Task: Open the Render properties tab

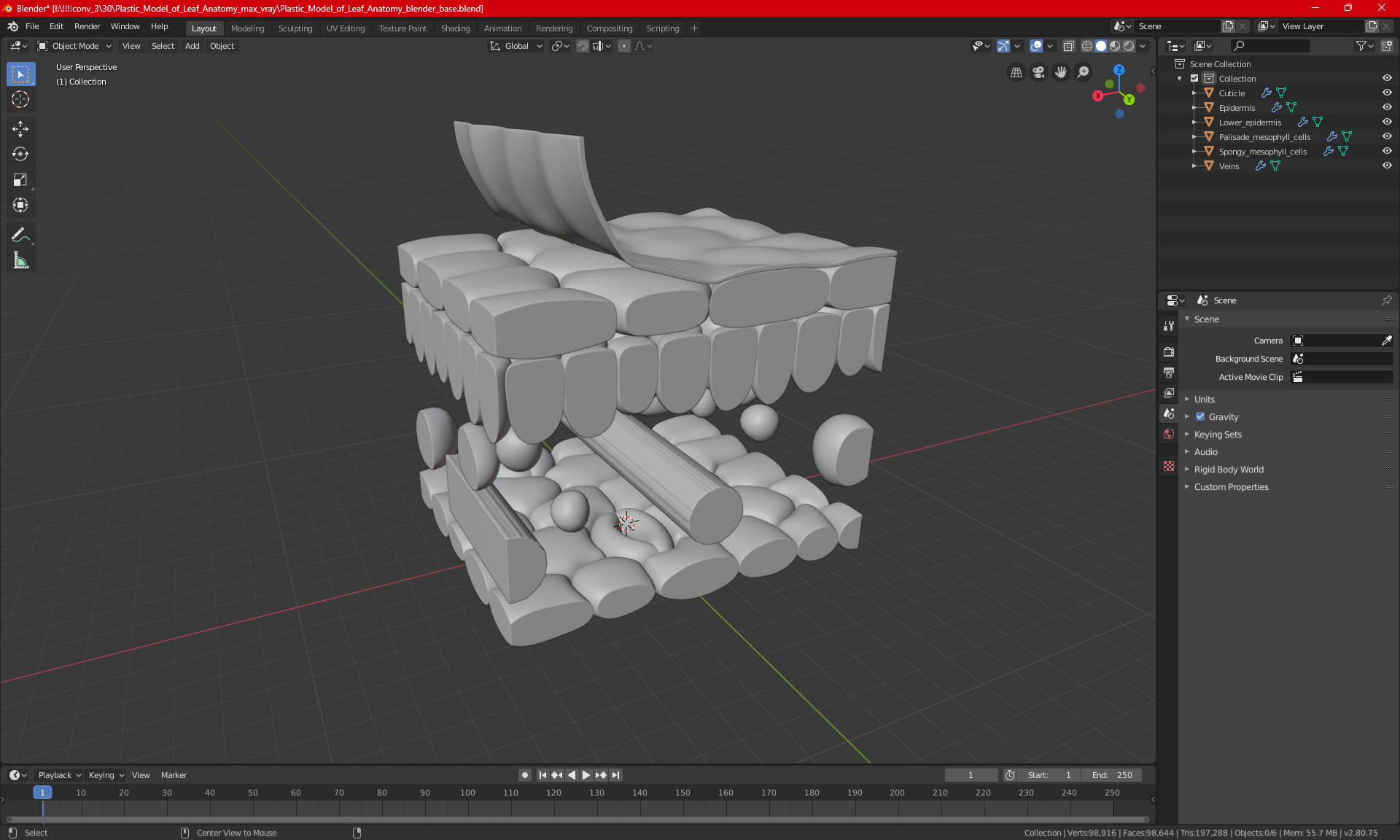Action: 1169,351
